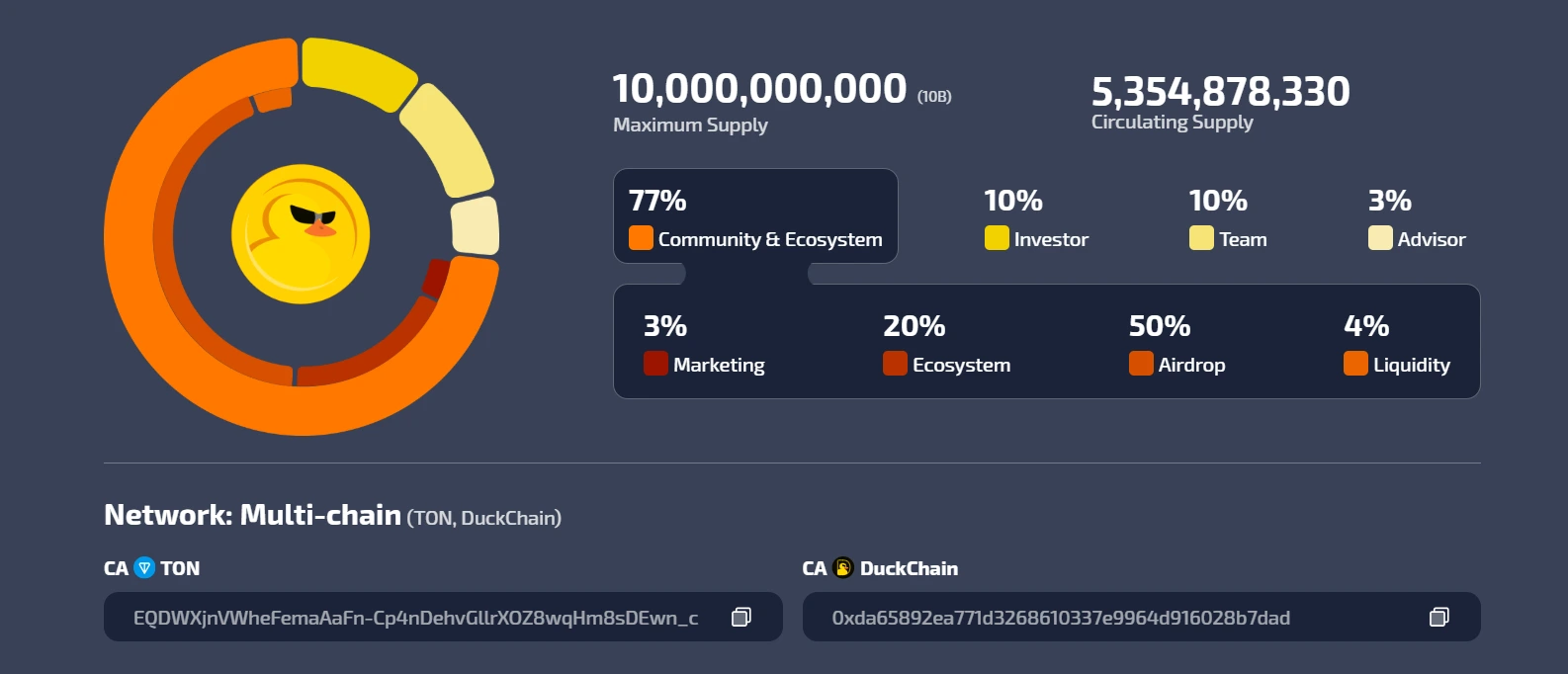Image resolution: width=1568 pixels, height=674 pixels.
Task: Click the DuckChain logo icon
Action: click(843, 568)
